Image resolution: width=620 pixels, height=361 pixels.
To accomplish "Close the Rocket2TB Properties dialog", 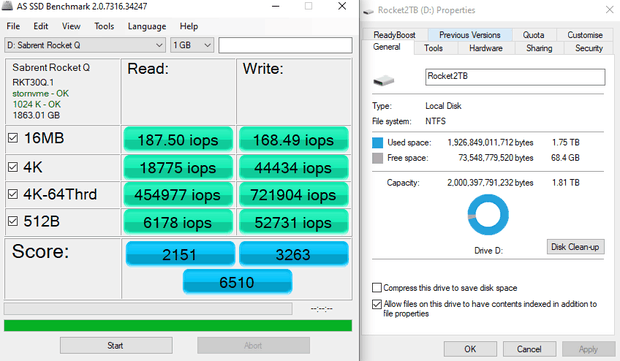I will (609, 10).
